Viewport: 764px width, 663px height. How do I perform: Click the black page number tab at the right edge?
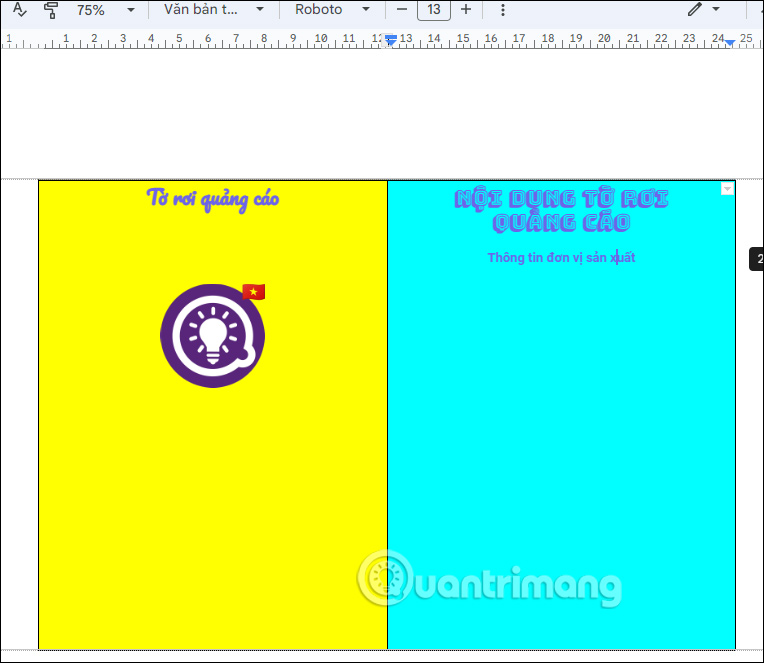[x=757, y=259]
